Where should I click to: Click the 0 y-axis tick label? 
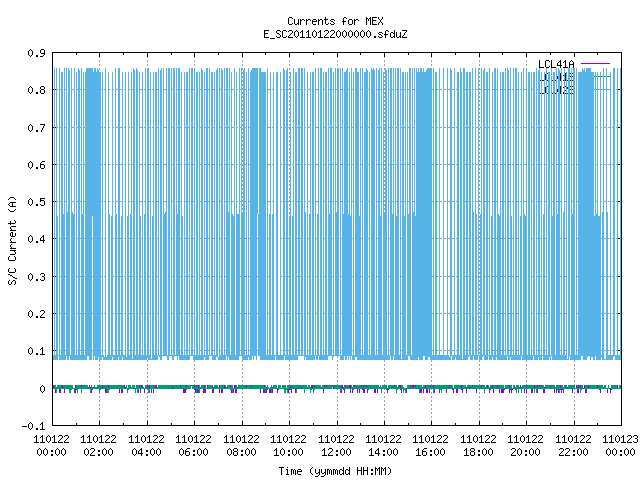point(42,389)
